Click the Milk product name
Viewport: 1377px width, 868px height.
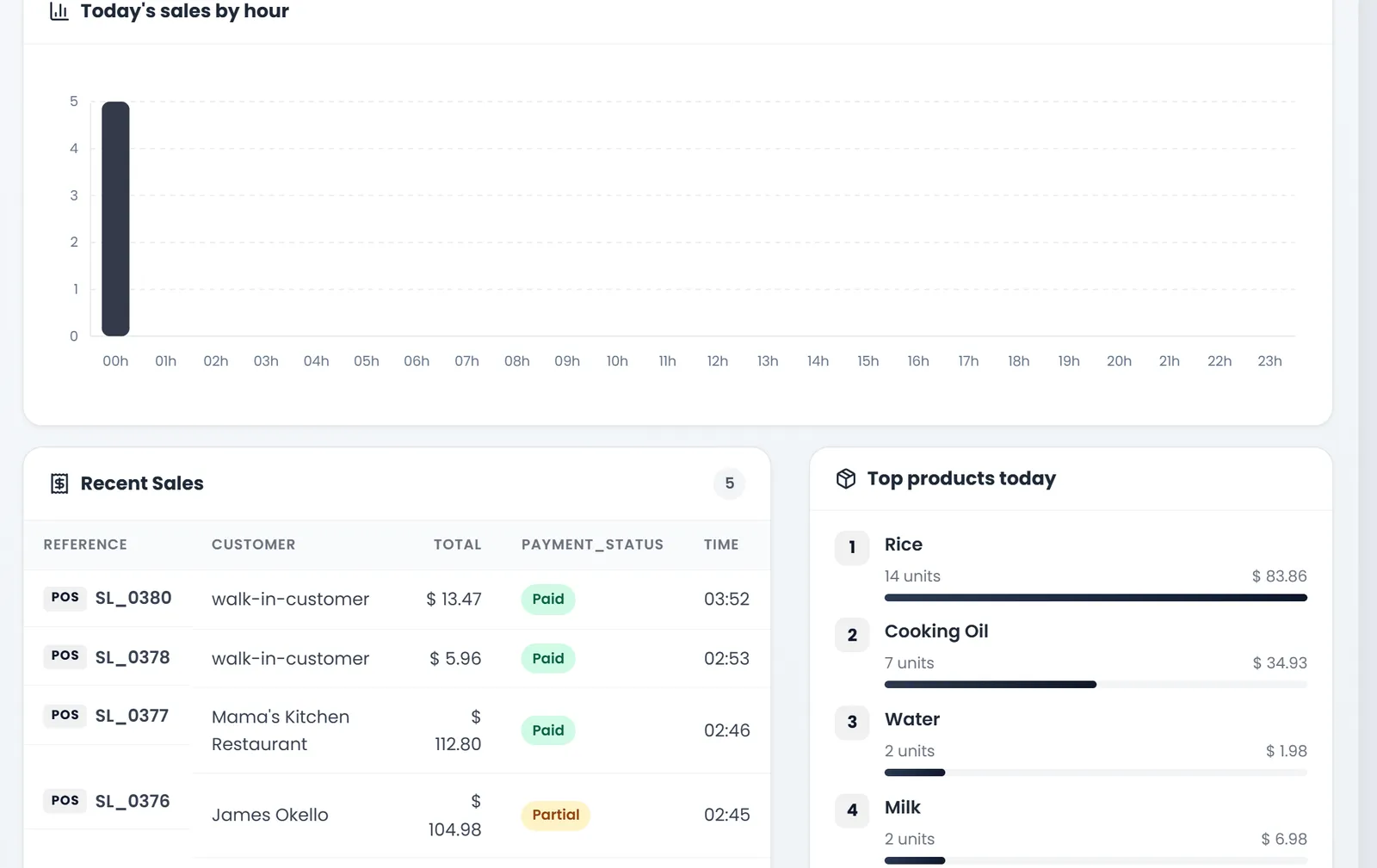click(x=903, y=808)
